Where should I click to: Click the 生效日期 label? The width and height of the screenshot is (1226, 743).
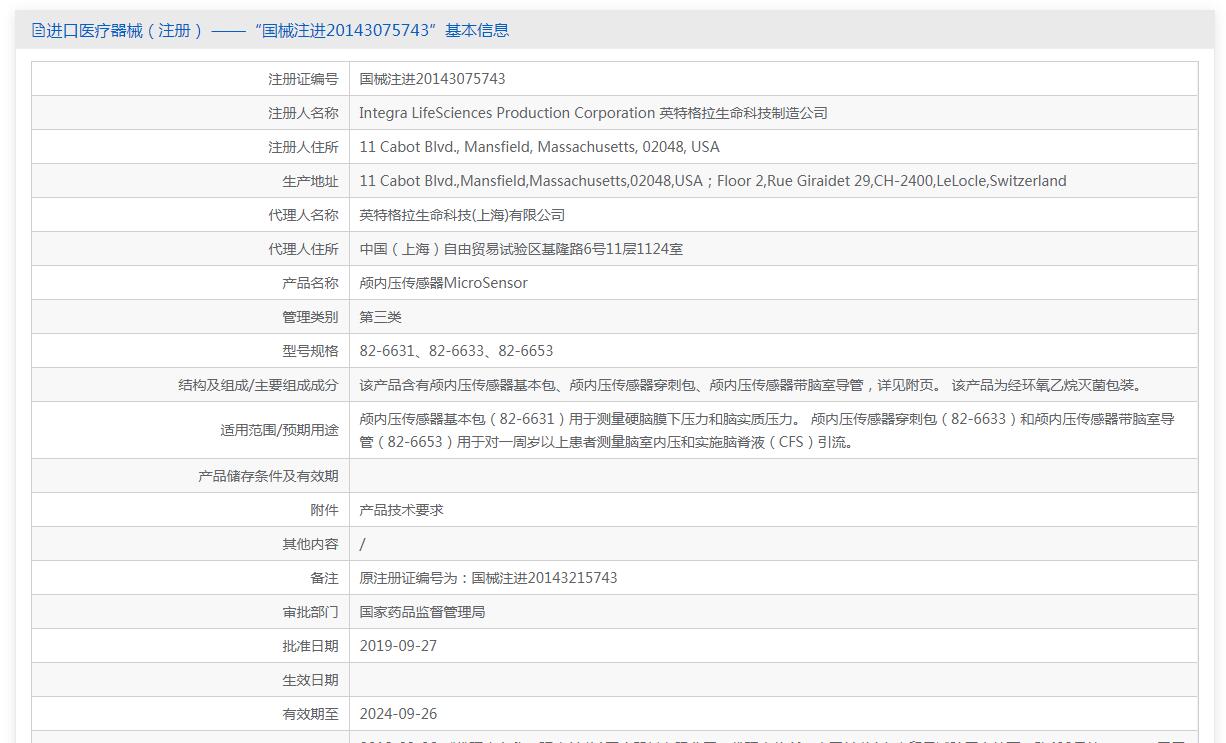coord(310,680)
